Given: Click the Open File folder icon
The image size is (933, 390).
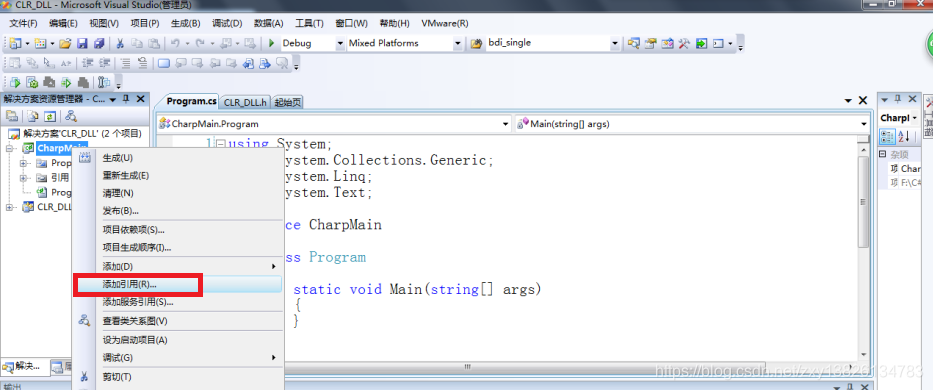Looking at the screenshot, I should click(65, 43).
